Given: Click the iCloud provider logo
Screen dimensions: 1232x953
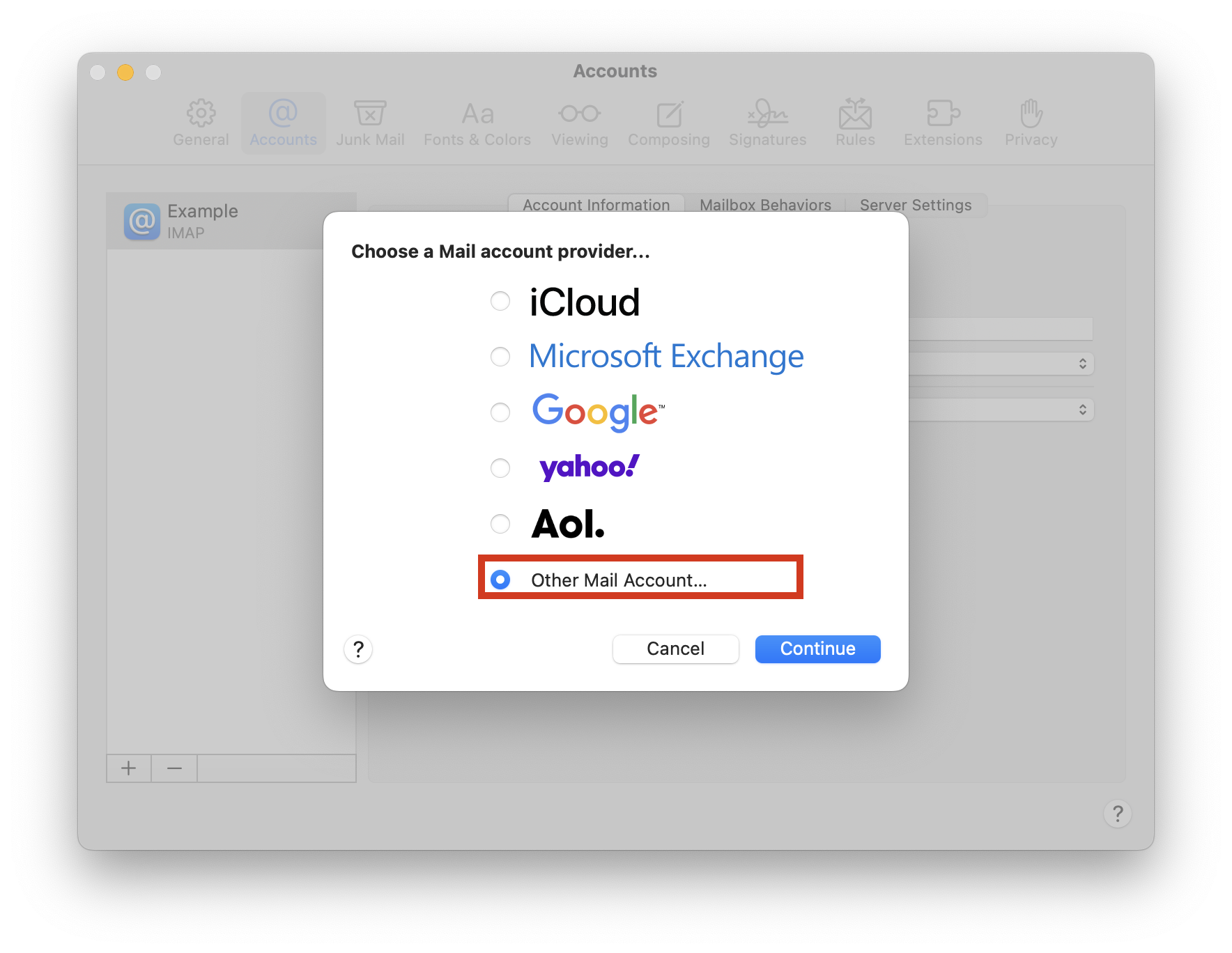Looking at the screenshot, I should (x=584, y=302).
